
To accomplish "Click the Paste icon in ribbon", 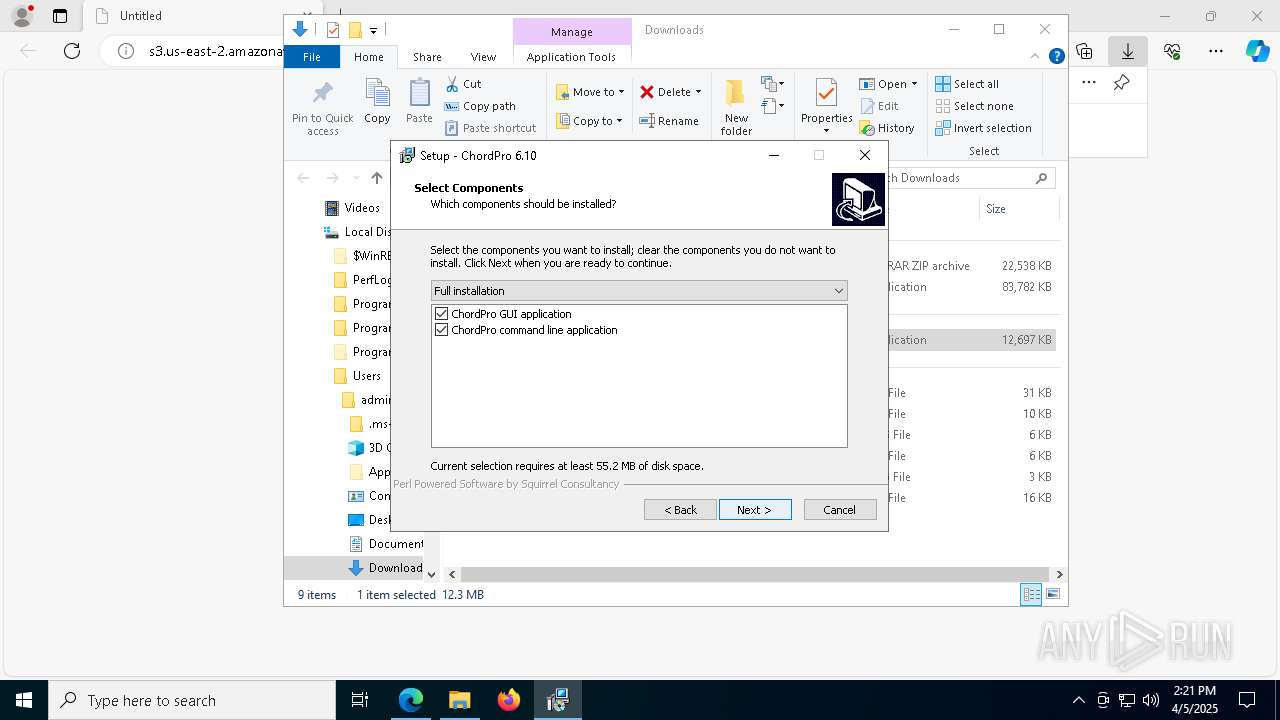I will click(419, 93).
